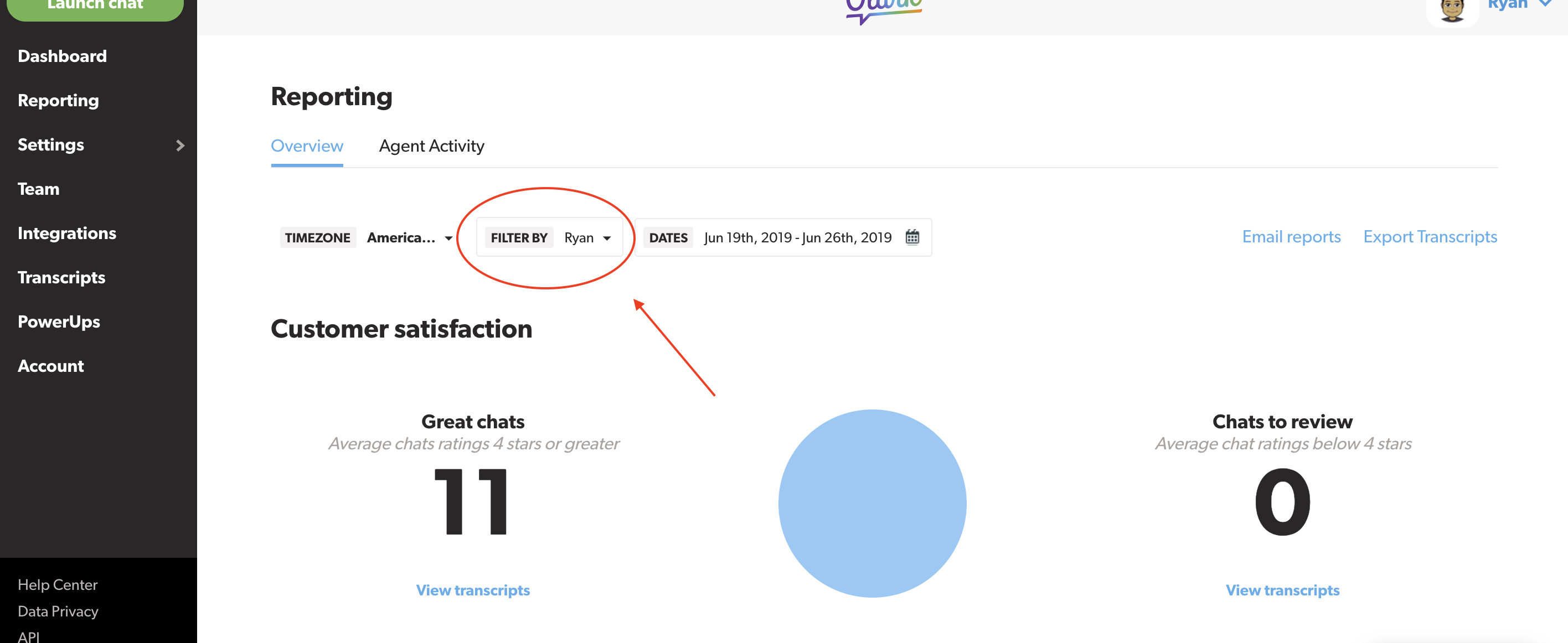Open the Dashboard section
This screenshot has width=1568, height=643.
click(61, 55)
